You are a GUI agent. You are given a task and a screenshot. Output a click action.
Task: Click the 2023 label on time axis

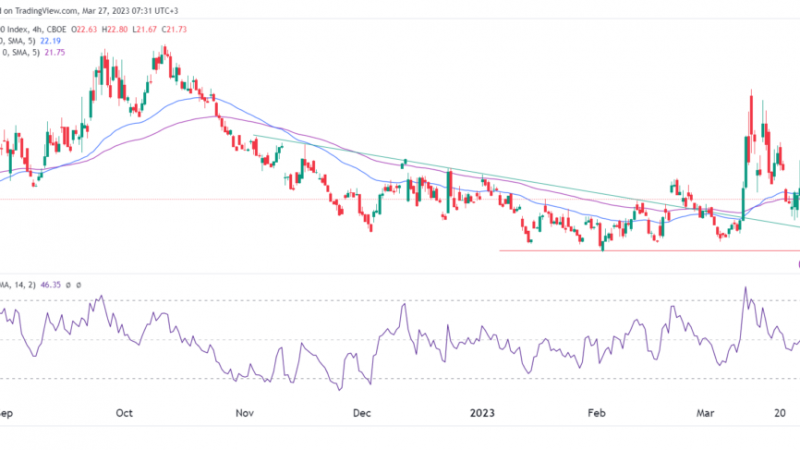(x=482, y=413)
